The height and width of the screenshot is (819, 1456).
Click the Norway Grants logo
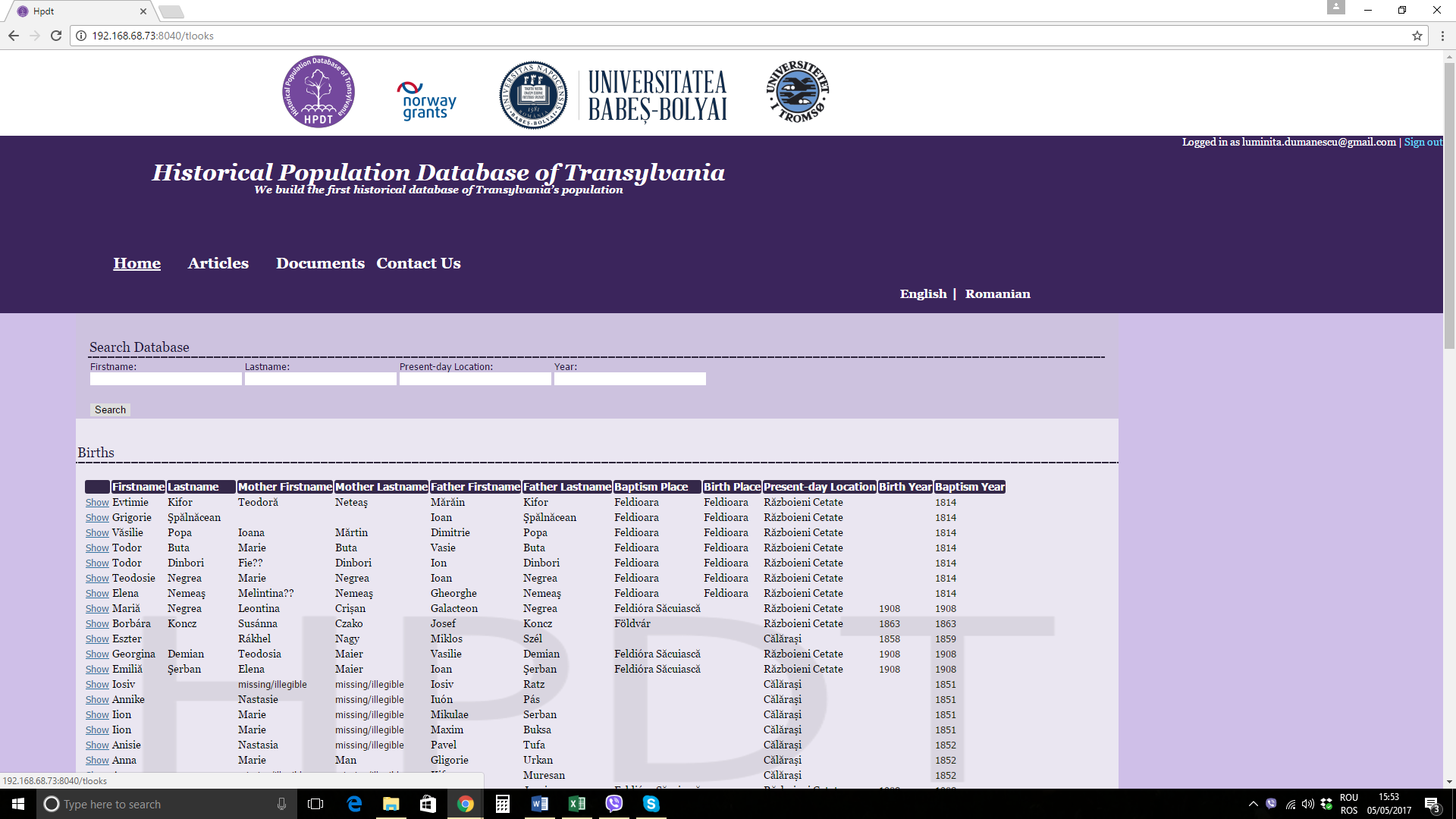(x=426, y=100)
